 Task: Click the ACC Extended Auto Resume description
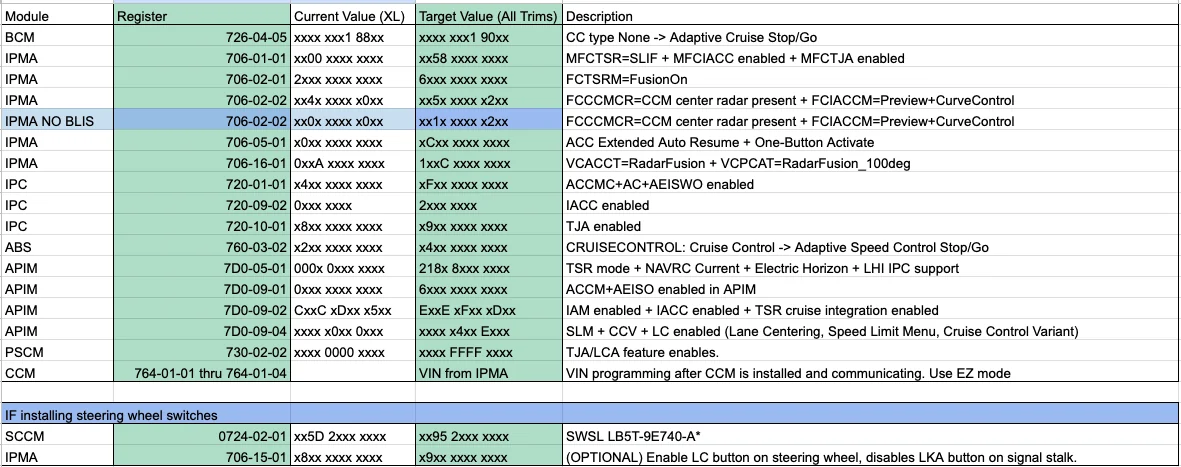coord(871,142)
